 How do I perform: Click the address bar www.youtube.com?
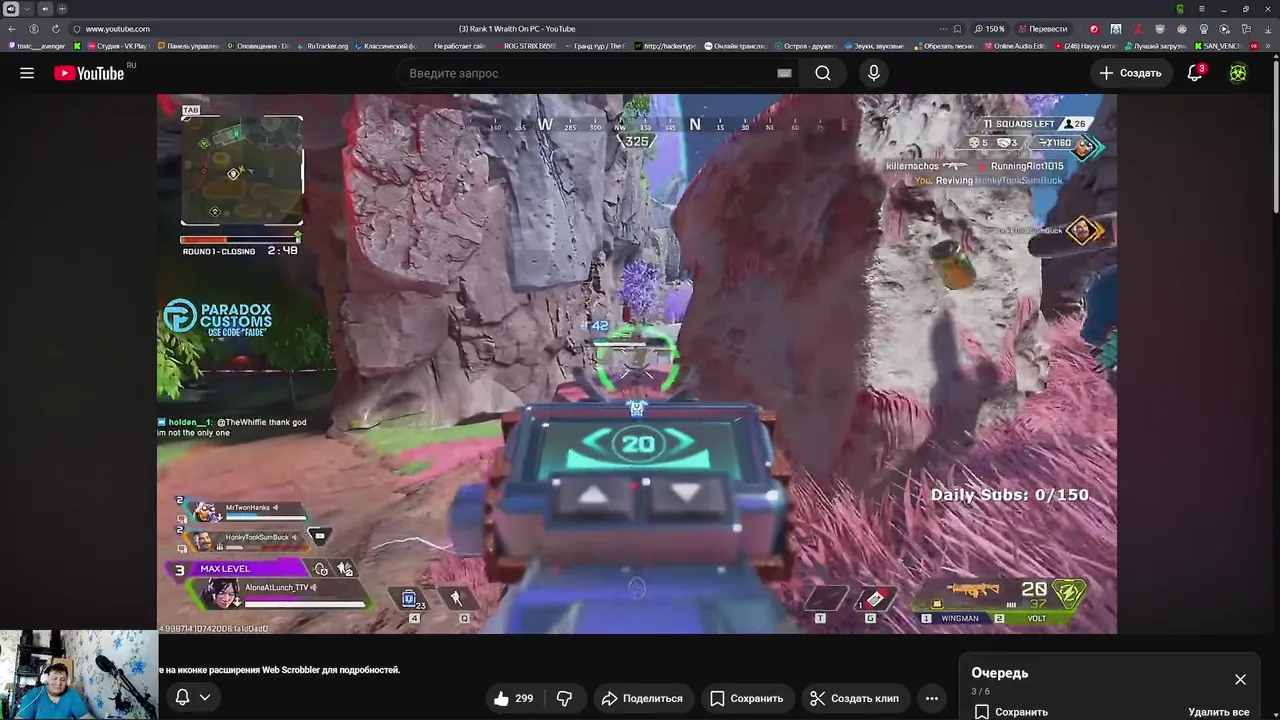click(x=117, y=29)
